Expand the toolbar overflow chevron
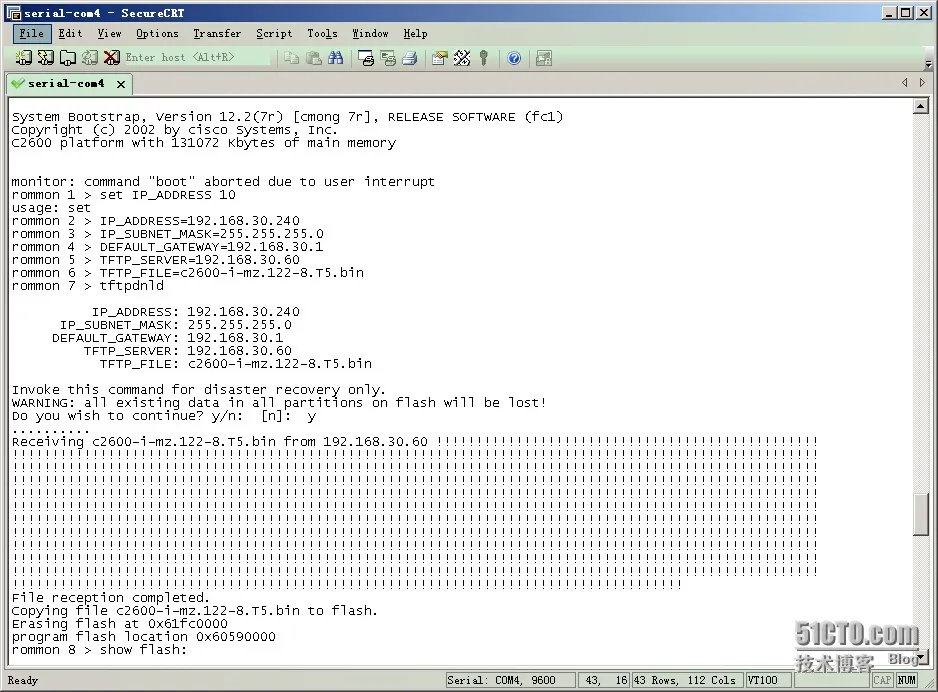 click(x=928, y=63)
